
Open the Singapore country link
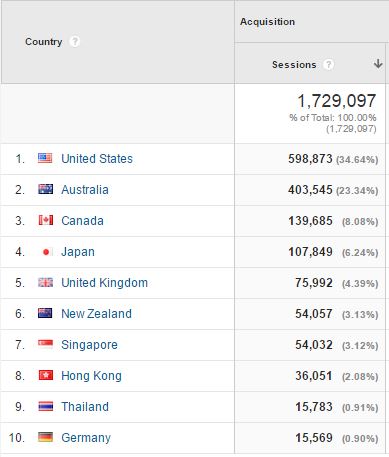coord(89,345)
